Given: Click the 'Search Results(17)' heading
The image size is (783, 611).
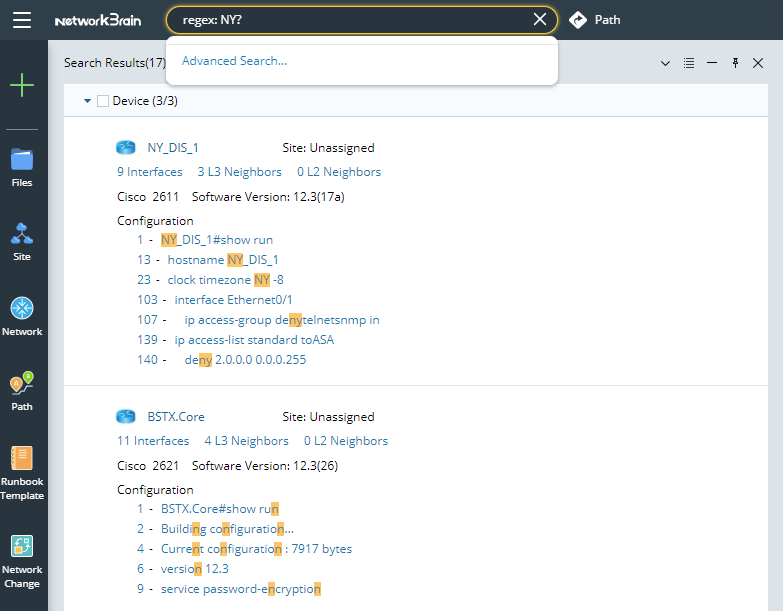Looking at the screenshot, I should [x=115, y=63].
